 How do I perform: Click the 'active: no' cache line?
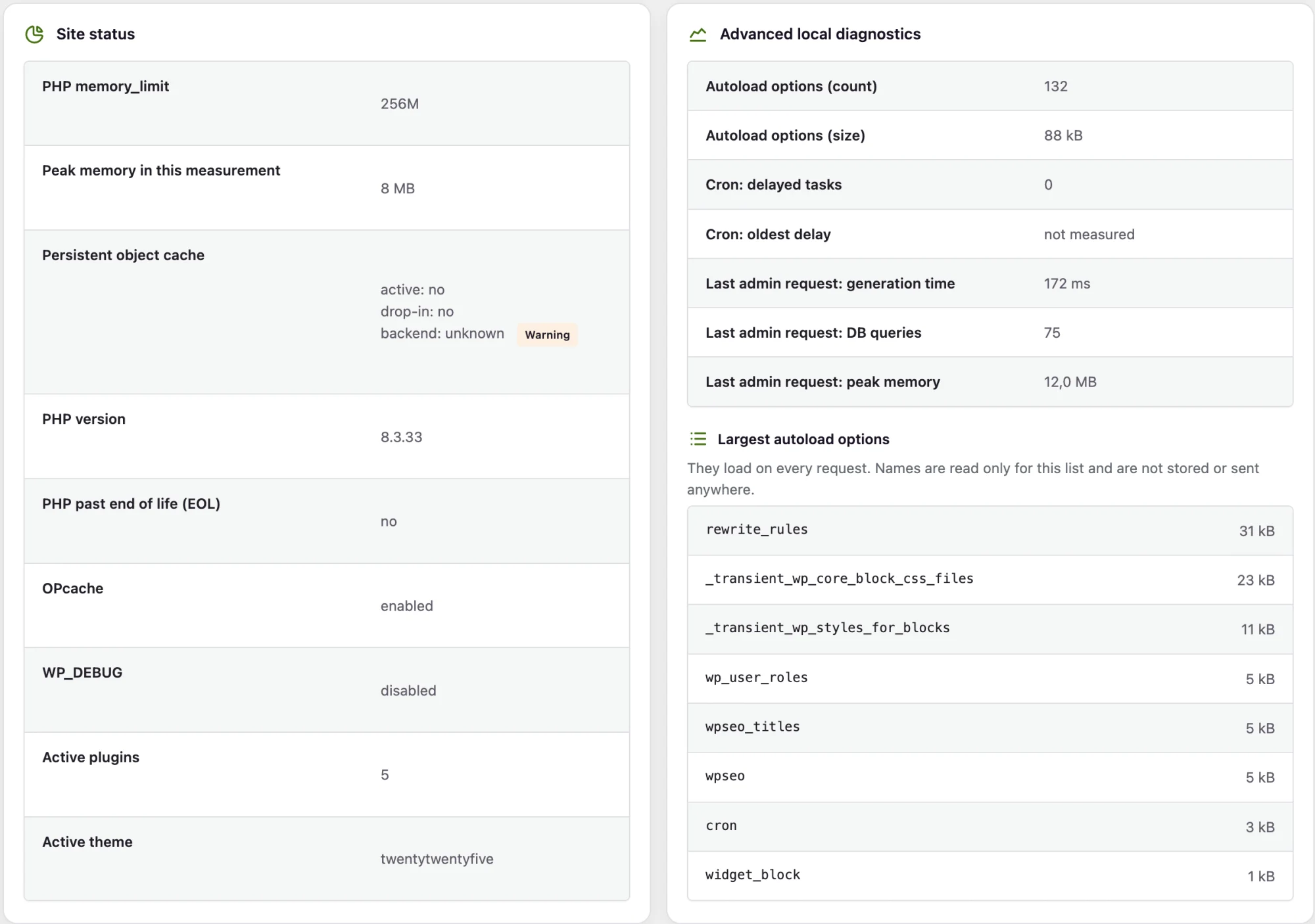click(x=412, y=290)
